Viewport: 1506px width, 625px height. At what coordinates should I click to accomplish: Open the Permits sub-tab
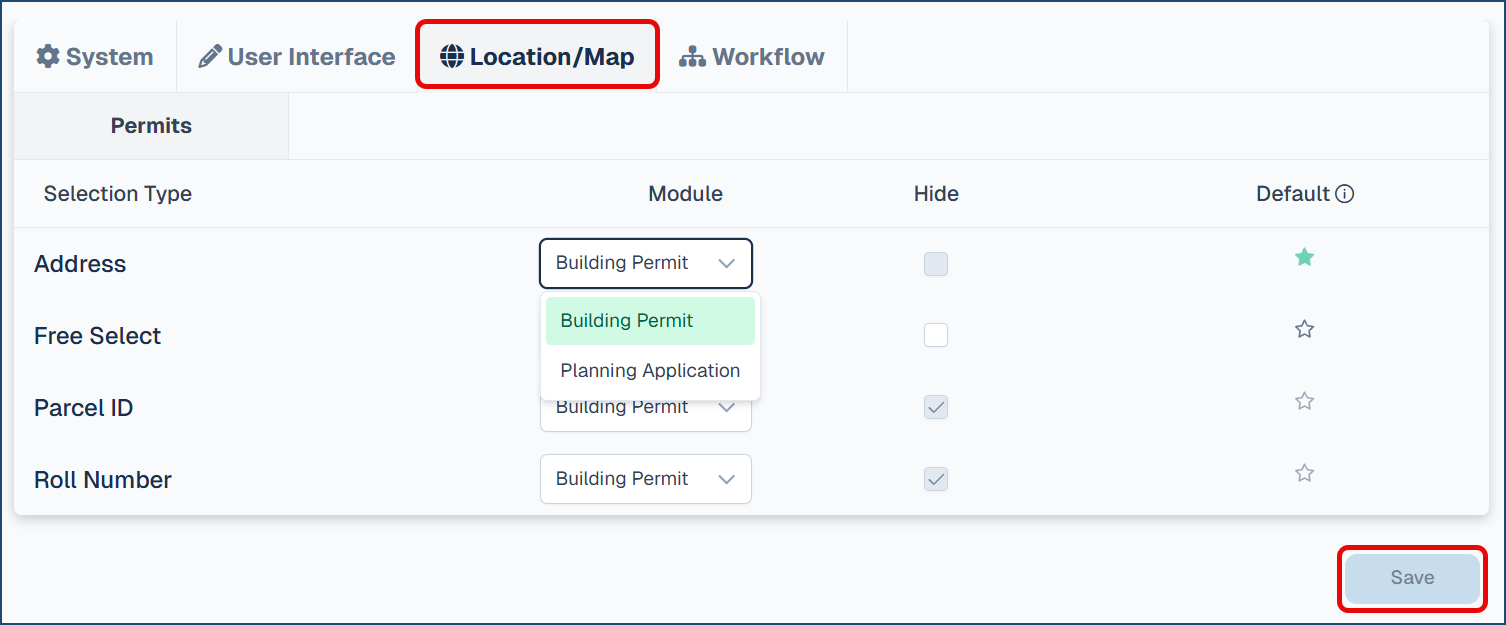point(151,126)
